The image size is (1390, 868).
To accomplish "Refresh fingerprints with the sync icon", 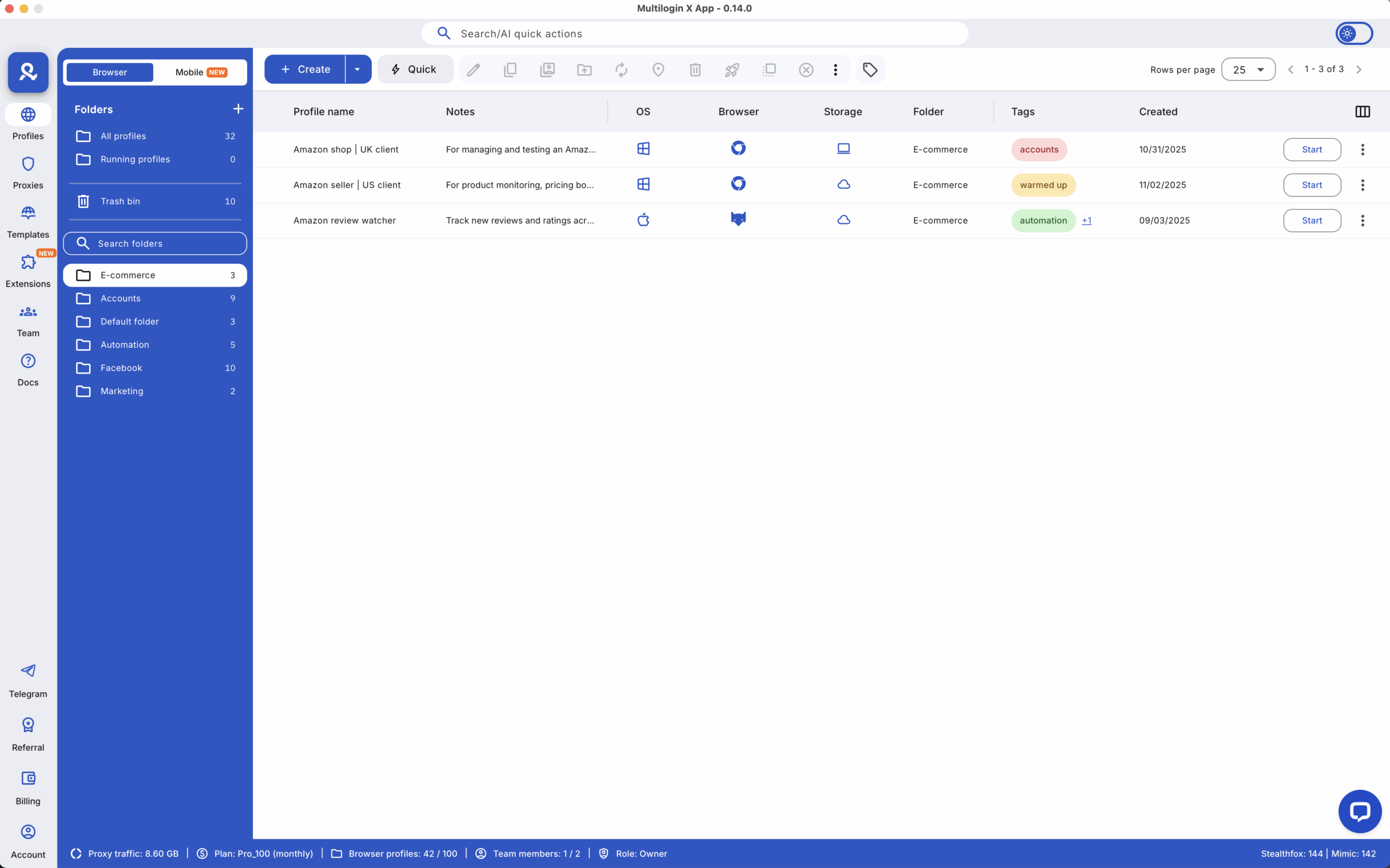I will point(621,69).
